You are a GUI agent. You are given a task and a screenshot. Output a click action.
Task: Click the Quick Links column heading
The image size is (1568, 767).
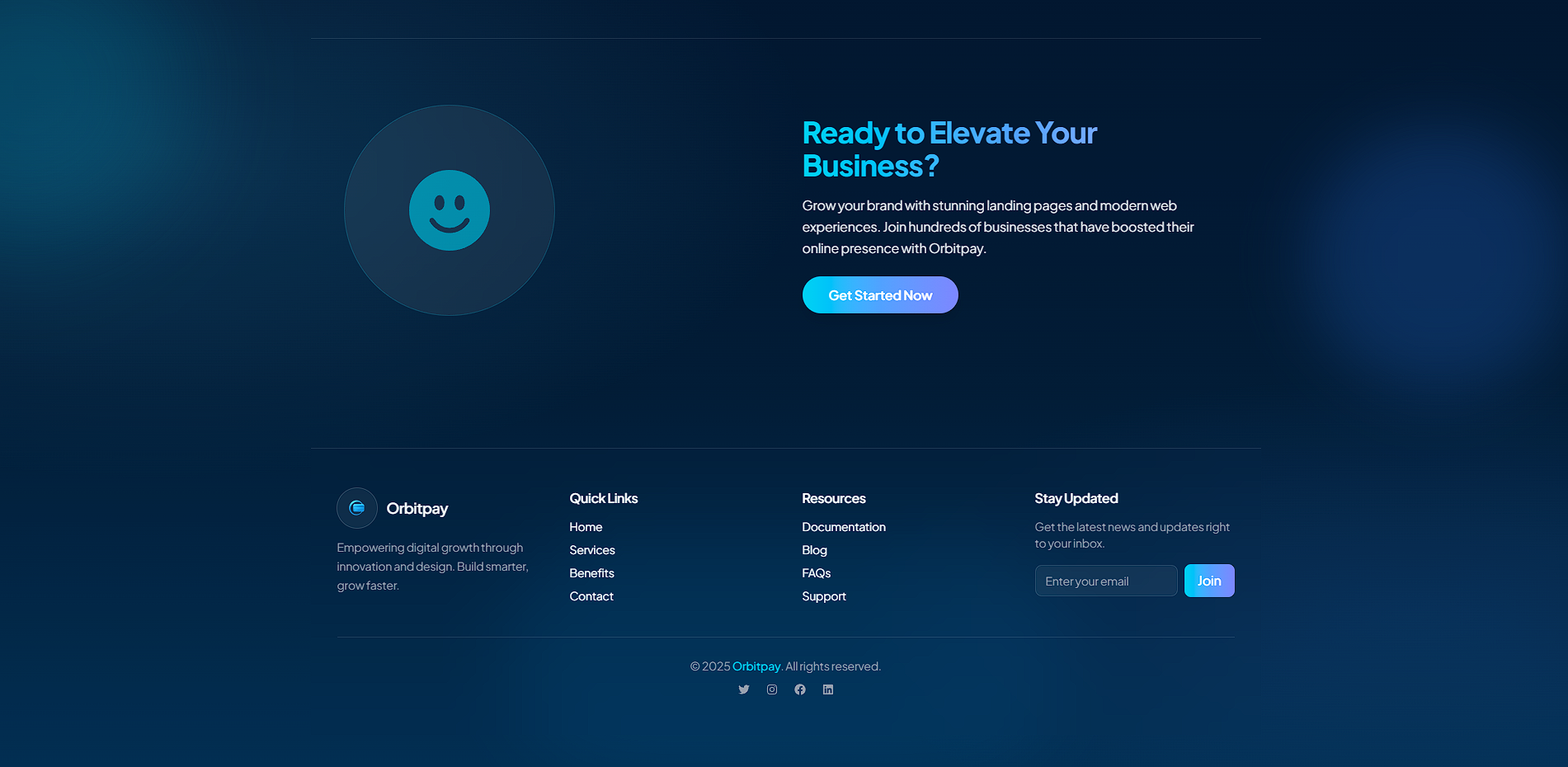click(603, 498)
